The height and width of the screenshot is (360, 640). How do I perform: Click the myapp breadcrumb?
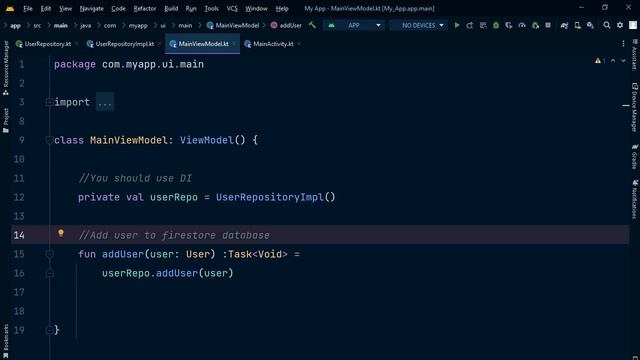click(138, 25)
